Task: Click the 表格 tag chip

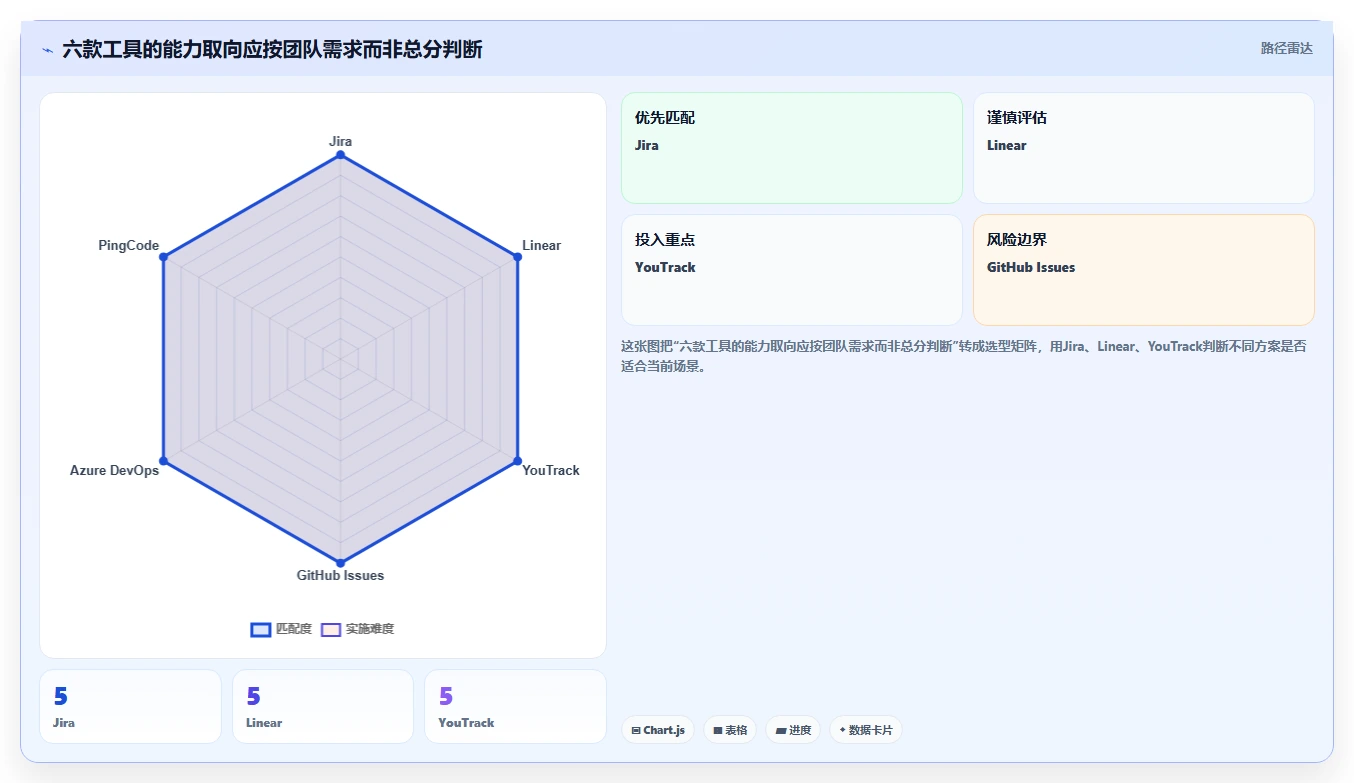Action: pyautogui.click(x=730, y=730)
